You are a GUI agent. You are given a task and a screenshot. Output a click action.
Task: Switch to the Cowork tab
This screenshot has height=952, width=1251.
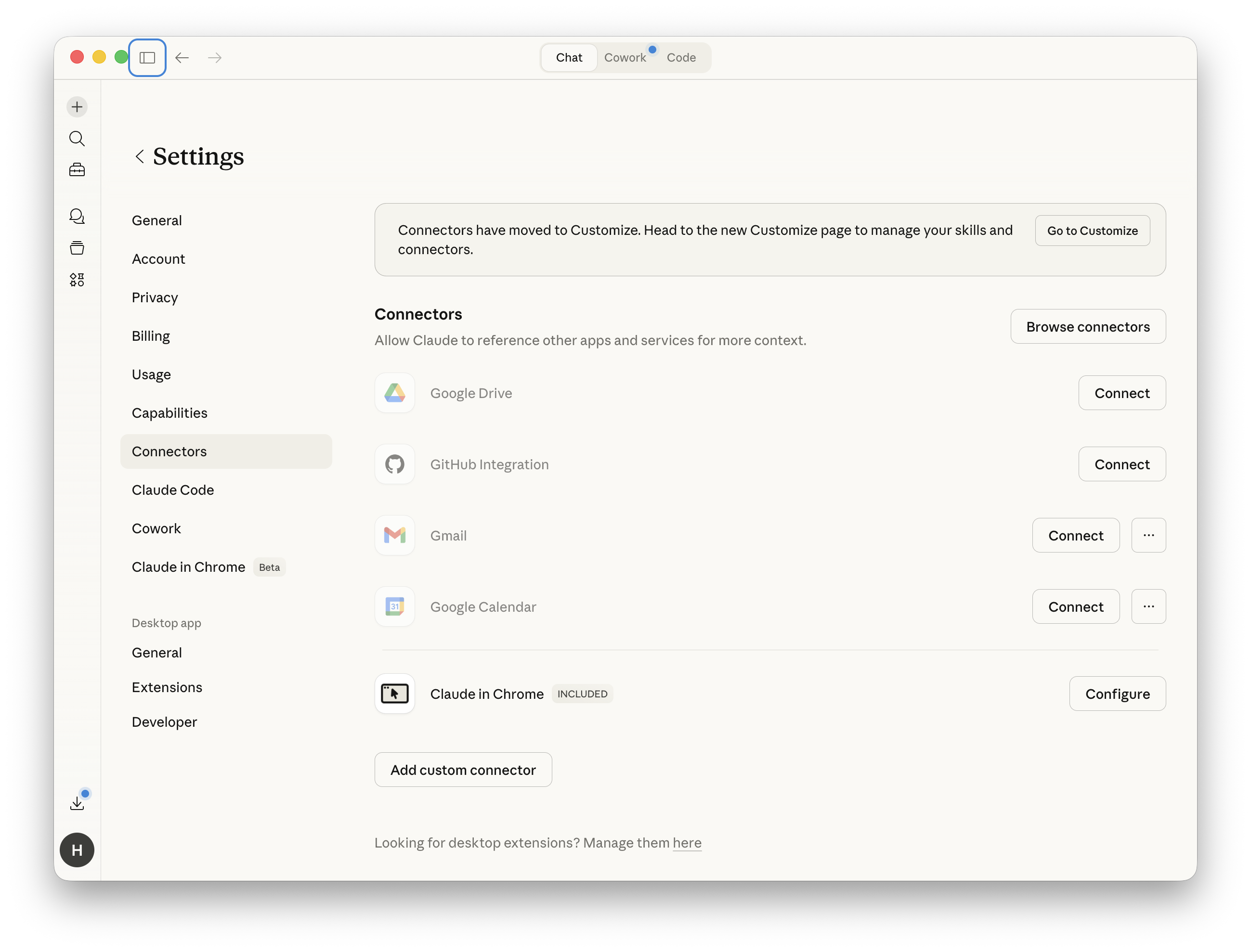click(625, 57)
